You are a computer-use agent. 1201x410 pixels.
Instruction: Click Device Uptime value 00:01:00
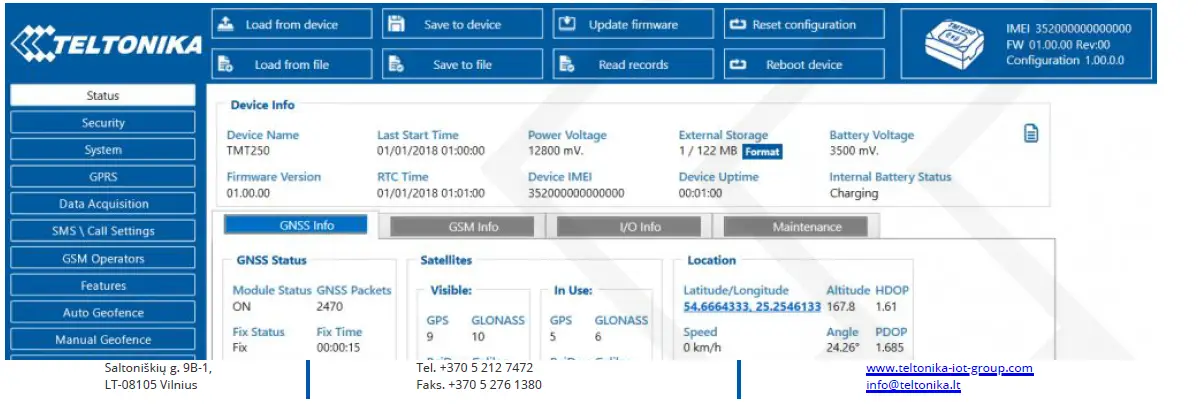[x=701, y=193]
